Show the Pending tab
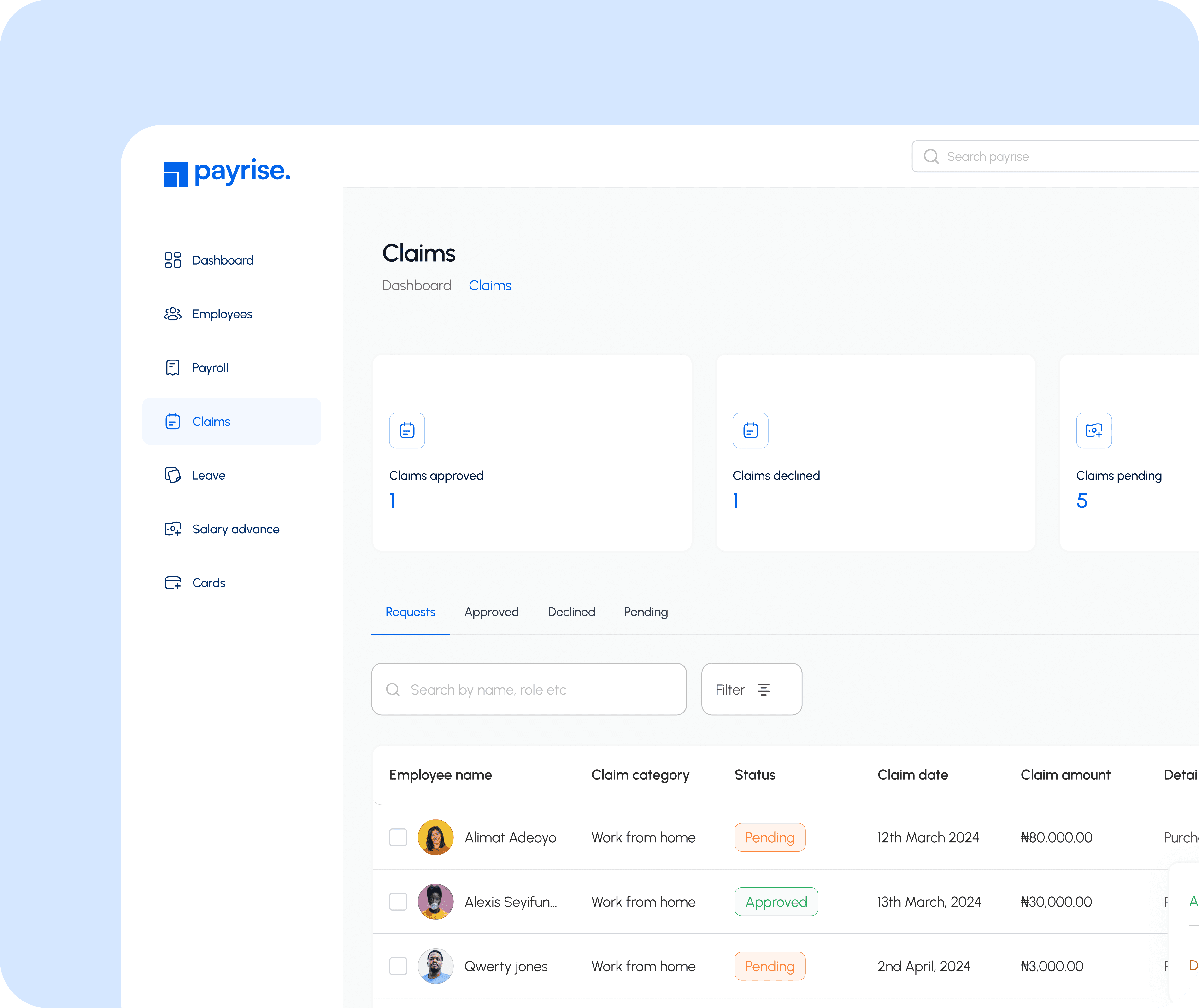1199x1008 pixels. tap(646, 612)
